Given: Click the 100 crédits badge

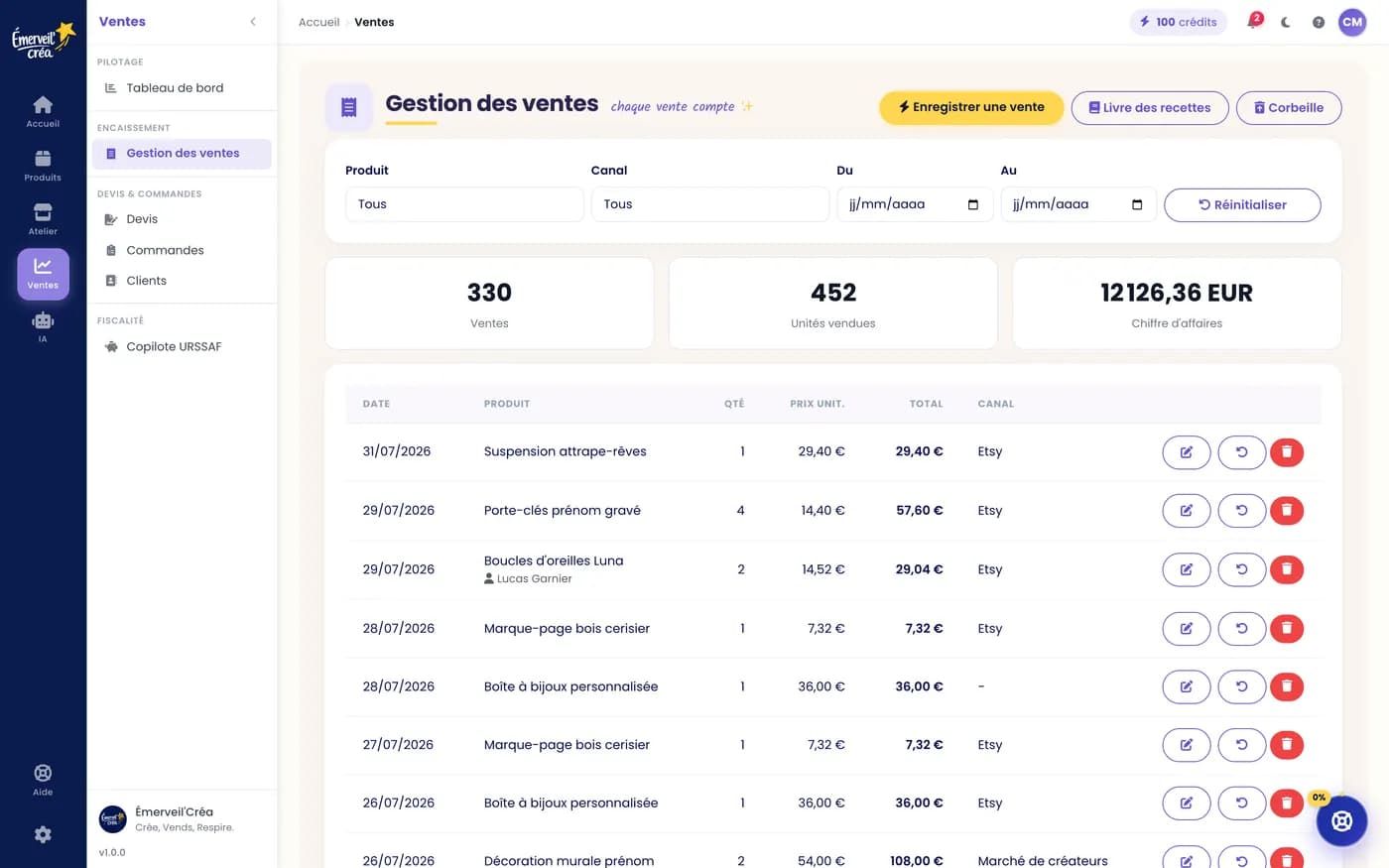Looking at the screenshot, I should pos(1178,22).
